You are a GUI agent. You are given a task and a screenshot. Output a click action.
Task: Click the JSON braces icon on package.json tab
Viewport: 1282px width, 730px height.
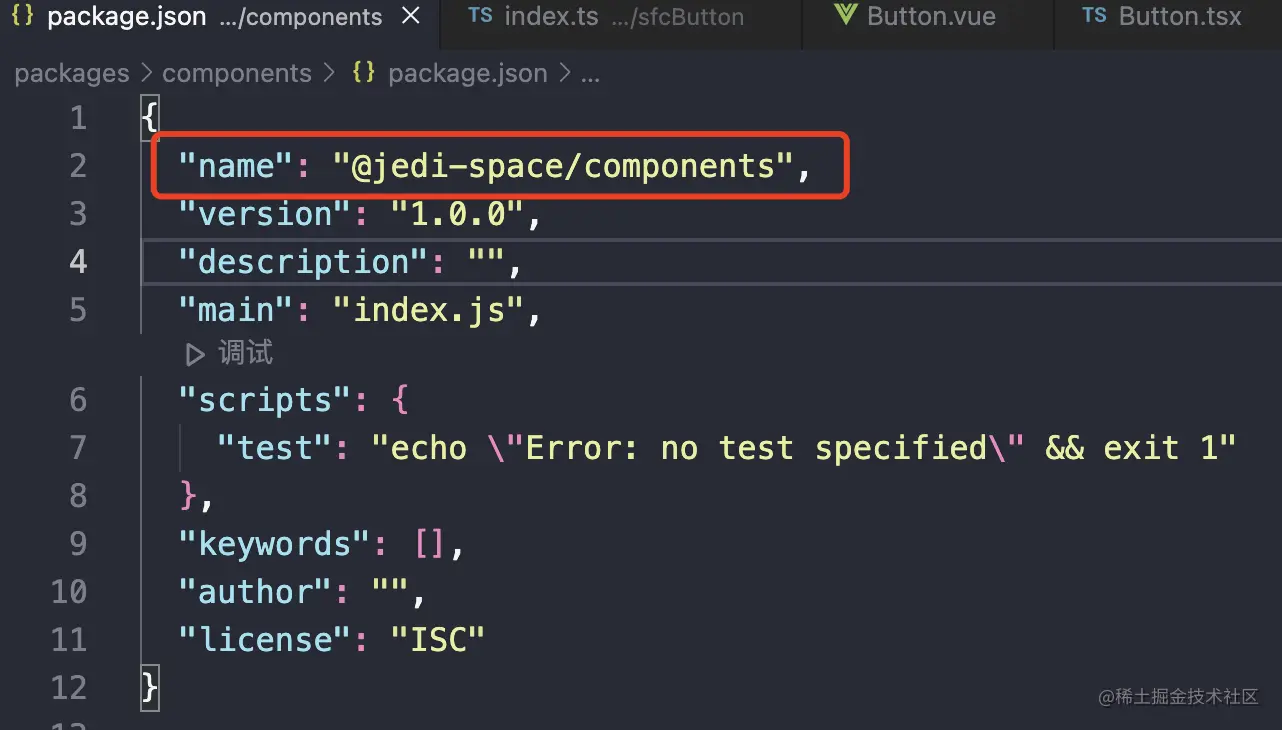pos(23,16)
